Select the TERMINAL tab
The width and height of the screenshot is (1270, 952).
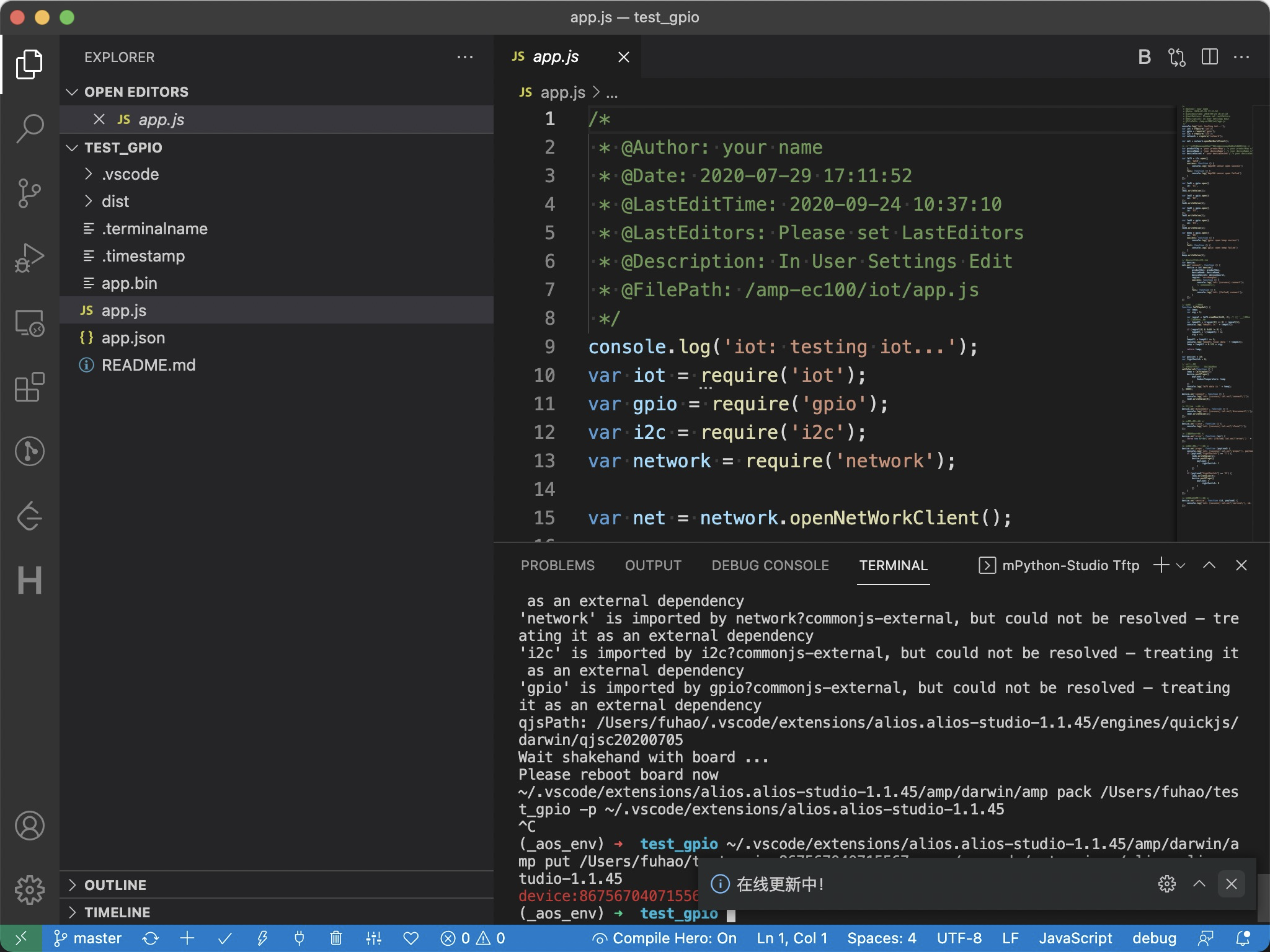(x=893, y=565)
